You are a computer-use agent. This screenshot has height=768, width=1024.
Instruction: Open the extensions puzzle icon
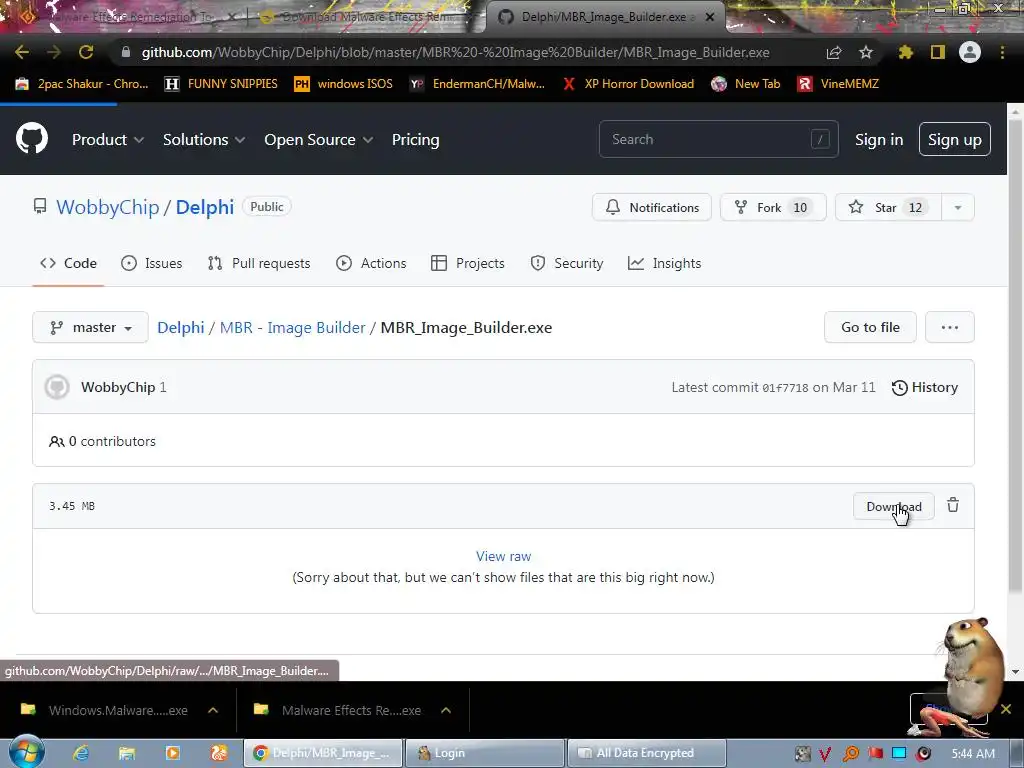pyautogui.click(x=905, y=52)
